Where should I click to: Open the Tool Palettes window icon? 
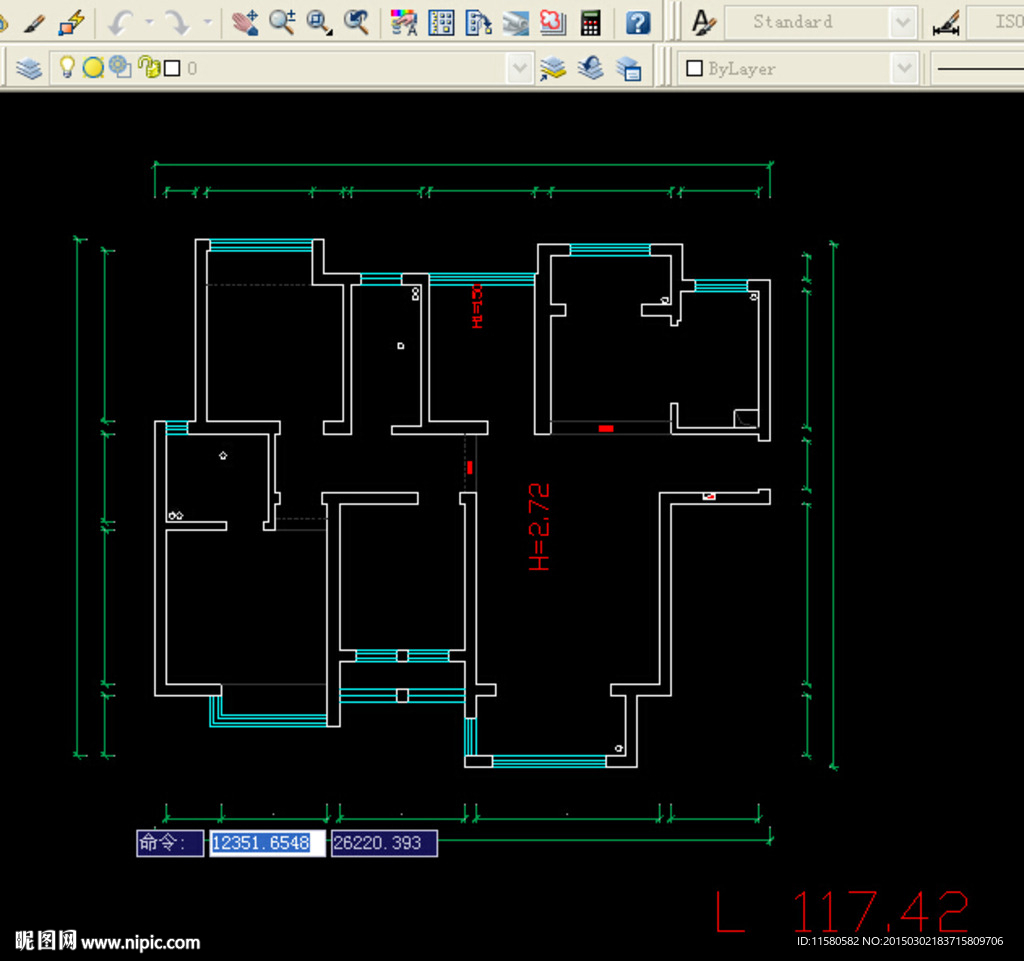479,23
